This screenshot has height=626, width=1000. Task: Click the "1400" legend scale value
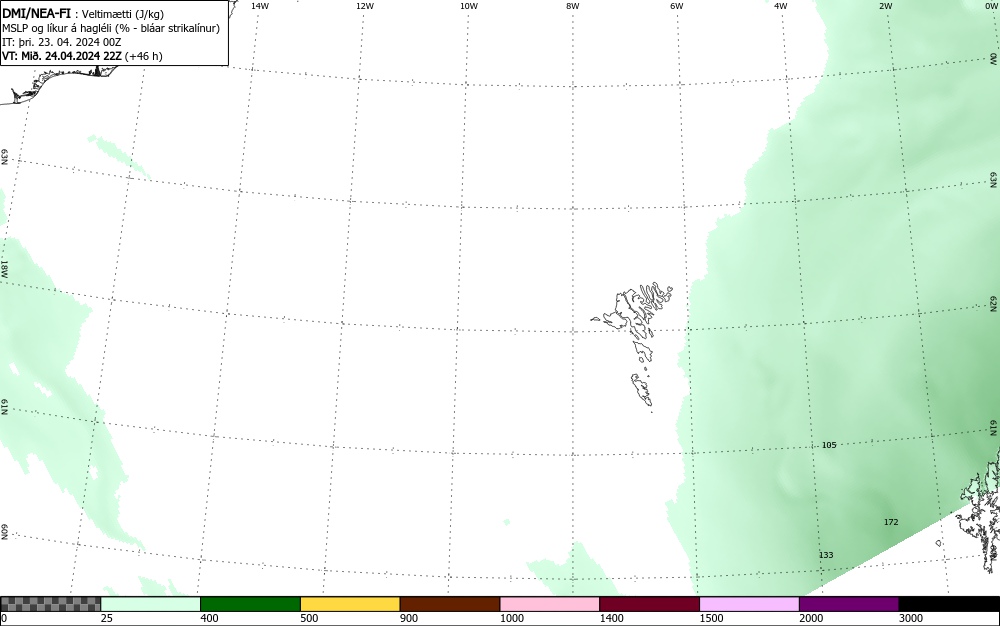click(612, 618)
